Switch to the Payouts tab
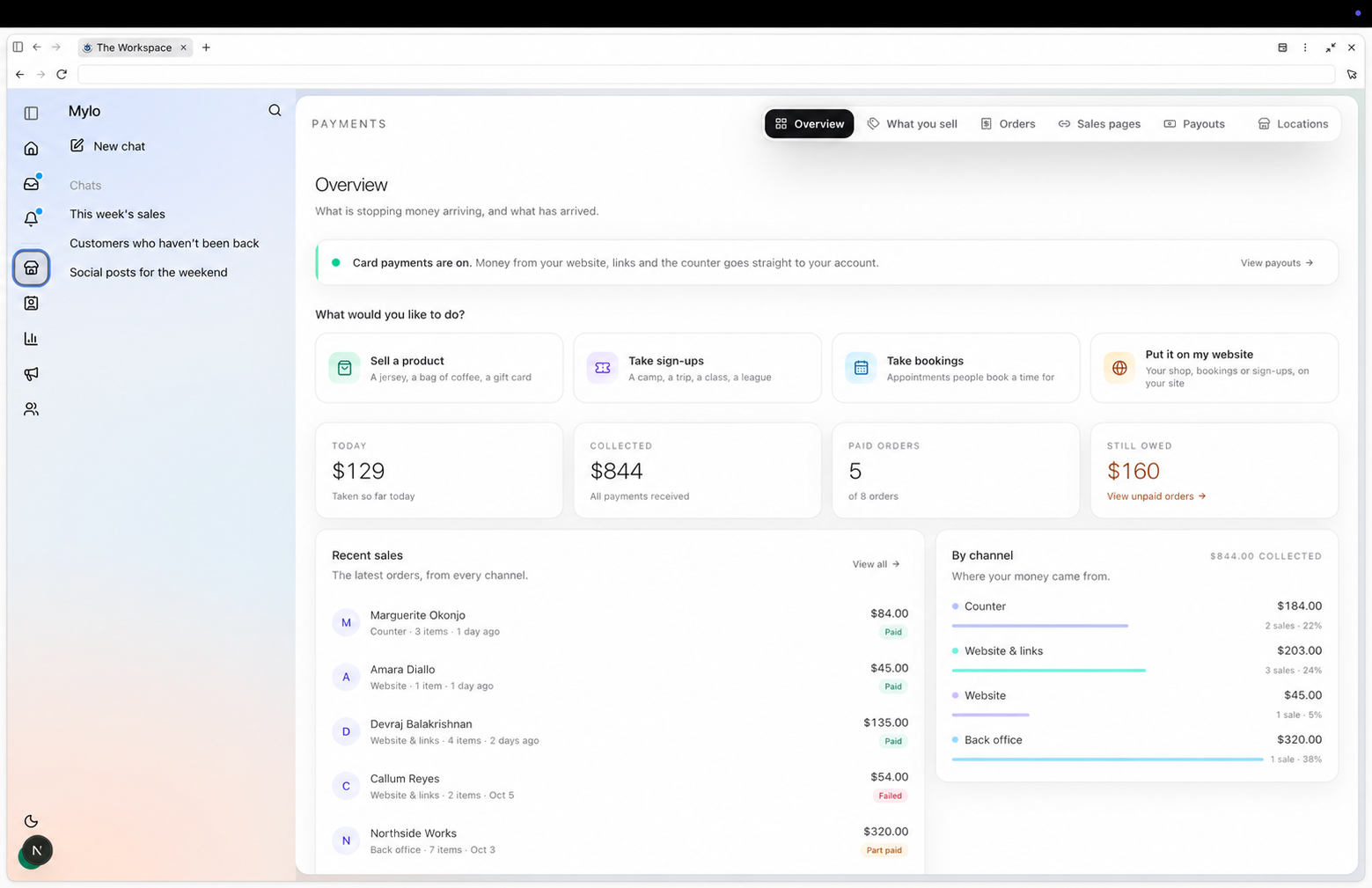 1194,123
